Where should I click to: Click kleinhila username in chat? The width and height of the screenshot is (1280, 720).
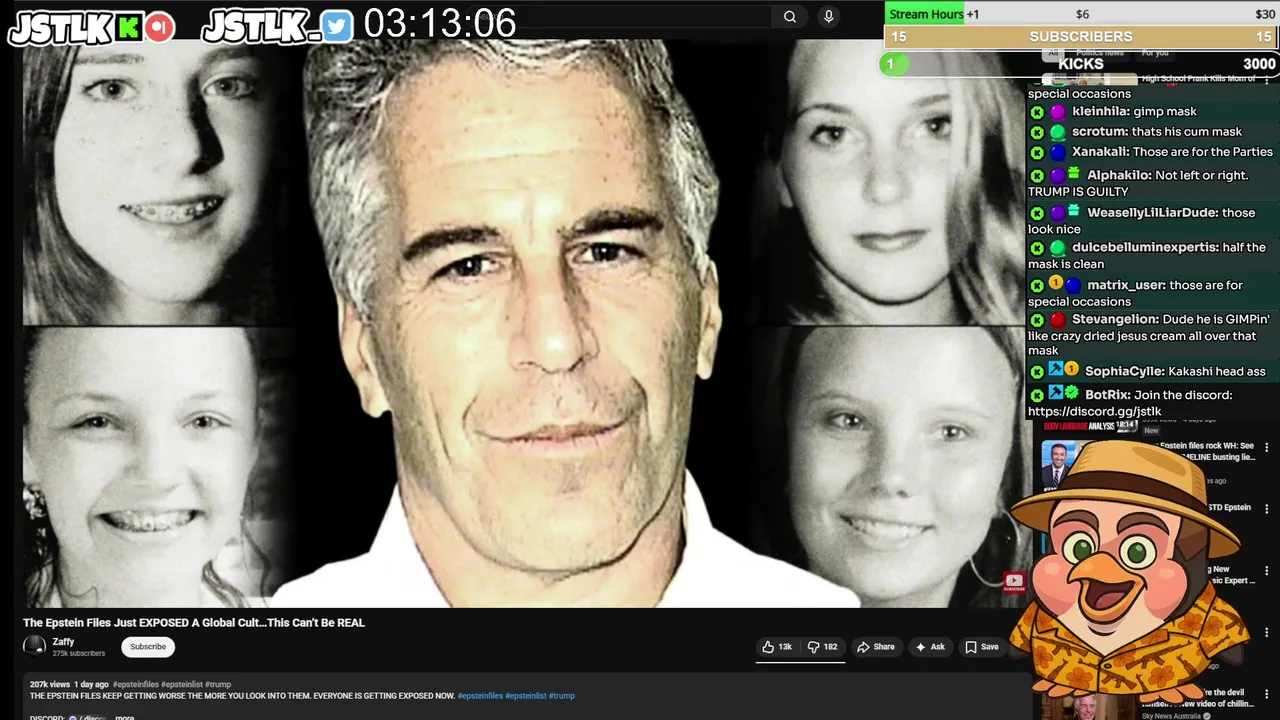coord(1100,112)
